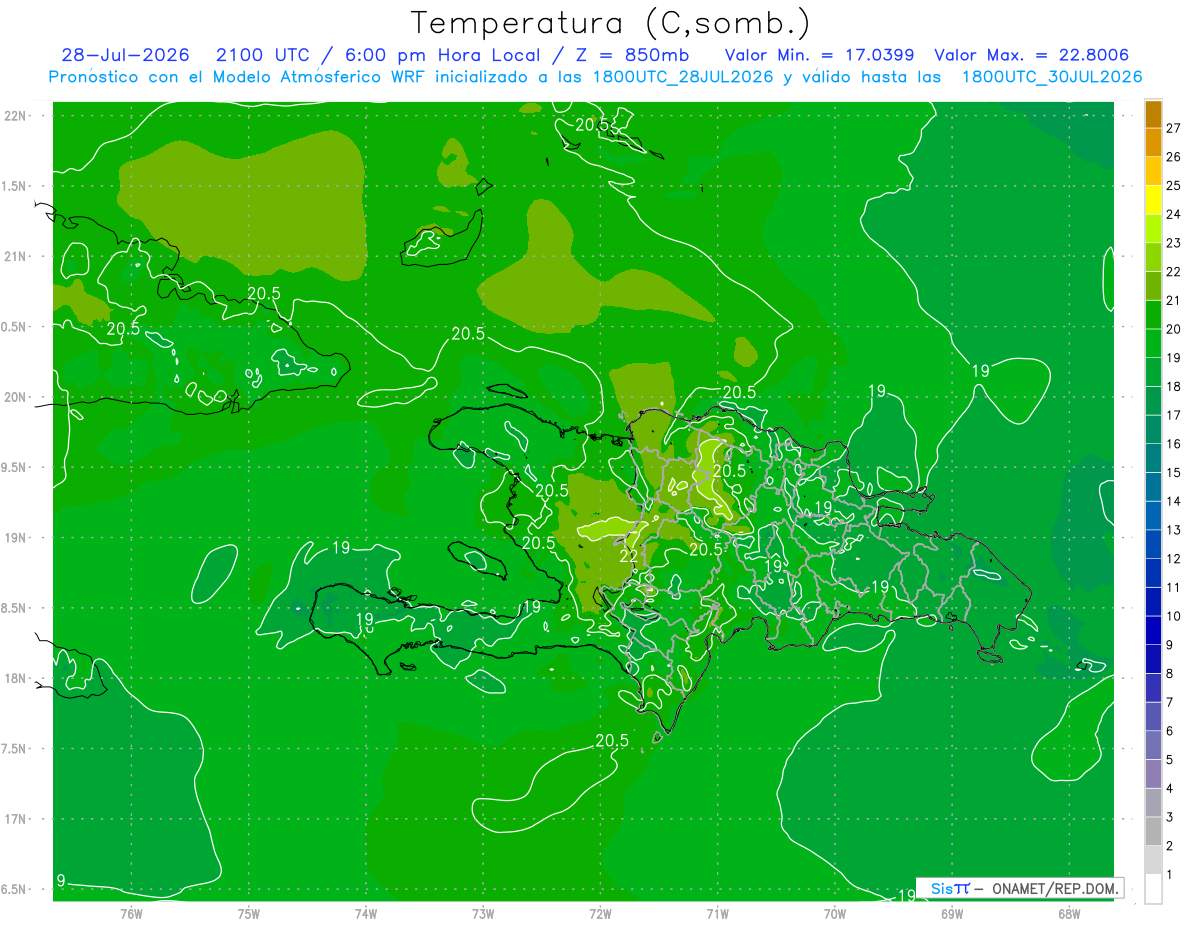
Task: Click the "70W" longitude axis label
Action: 835,913
